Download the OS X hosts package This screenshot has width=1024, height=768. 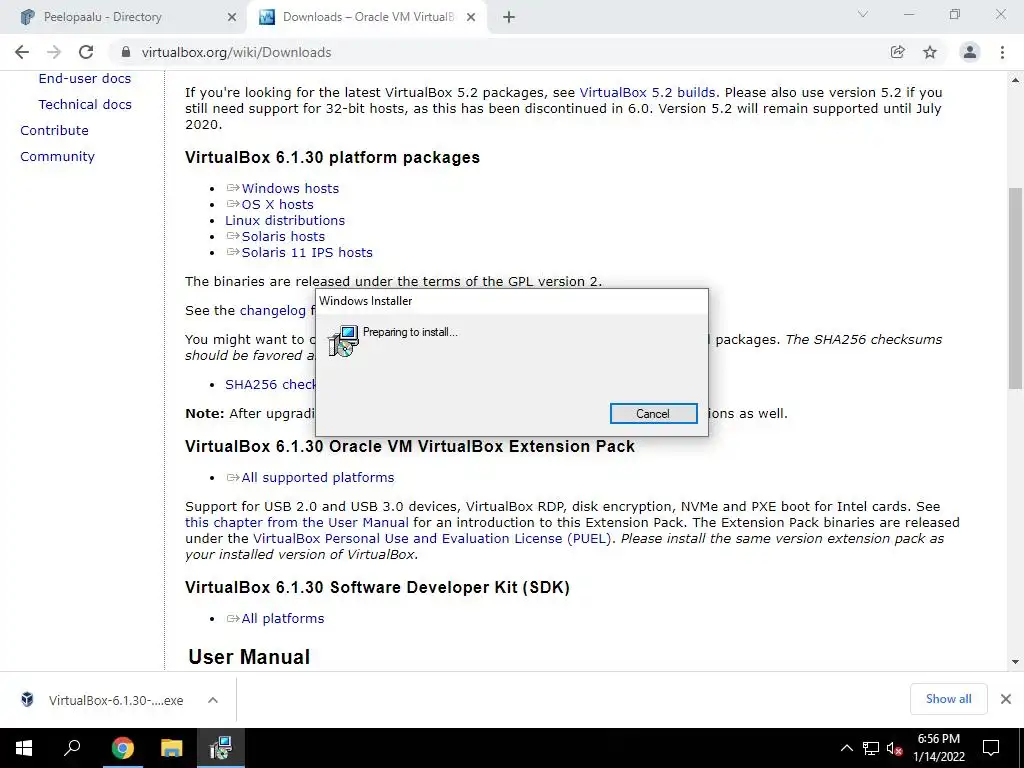pos(278,204)
